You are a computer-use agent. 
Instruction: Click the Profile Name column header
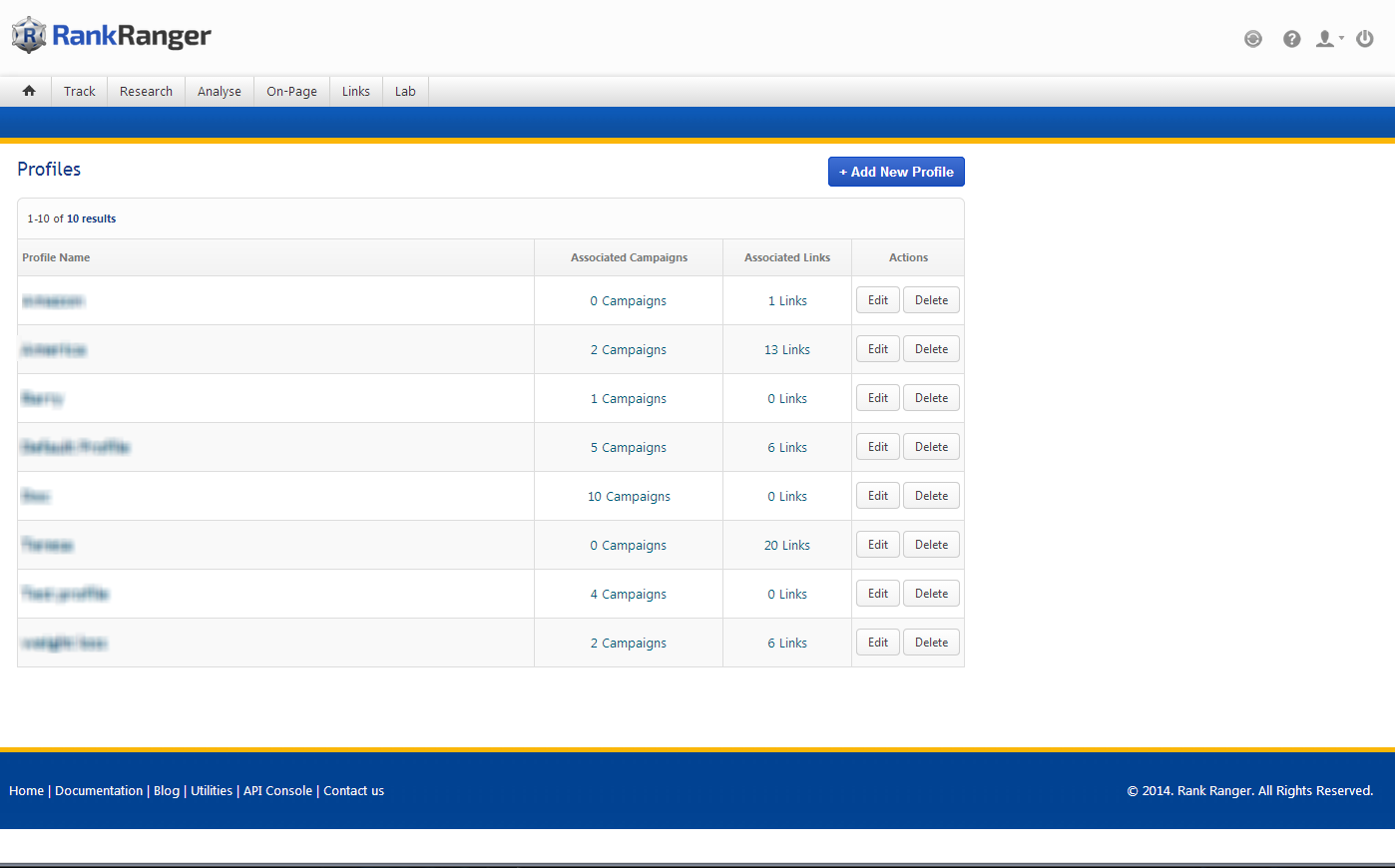(x=56, y=257)
